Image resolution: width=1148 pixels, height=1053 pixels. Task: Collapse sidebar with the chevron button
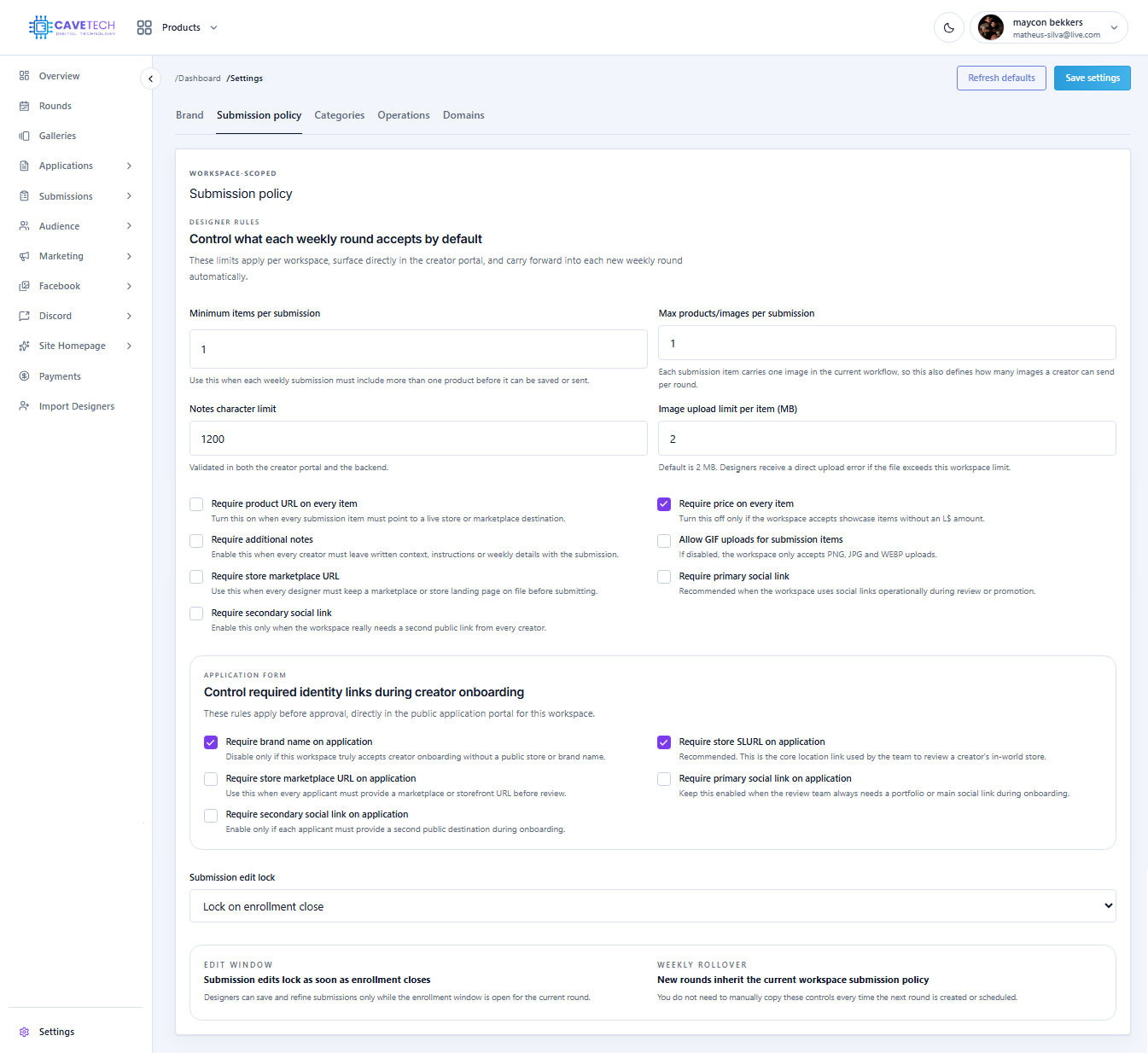click(x=150, y=79)
